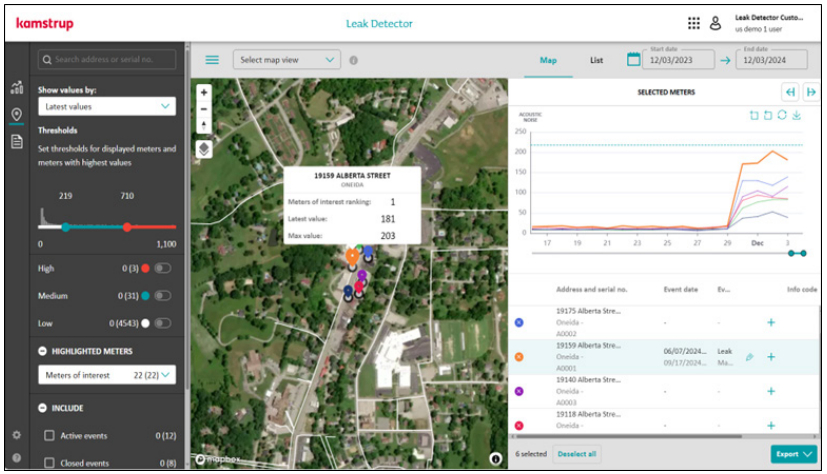This screenshot has height=474, width=827.
Task: Switch to the Map tab
Action: [548, 60]
